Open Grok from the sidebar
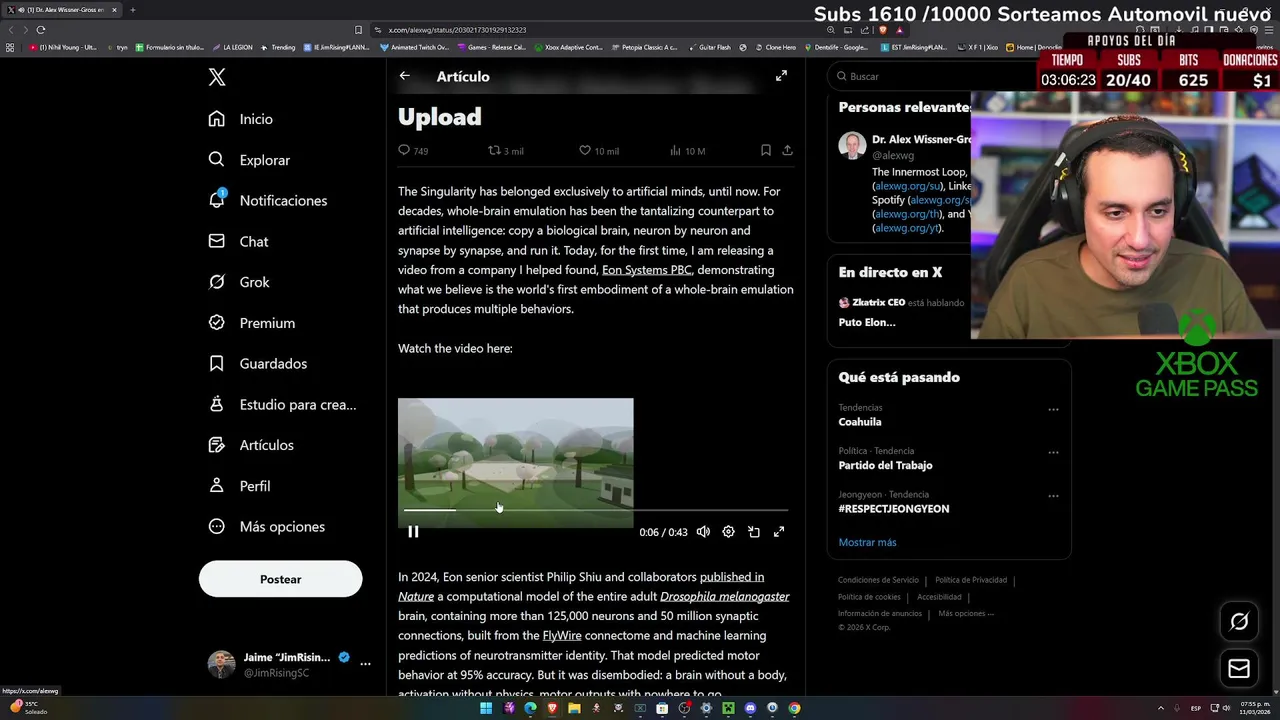Image resolution: width=1280 pixels, height=720 pixels. coord(239,282)
